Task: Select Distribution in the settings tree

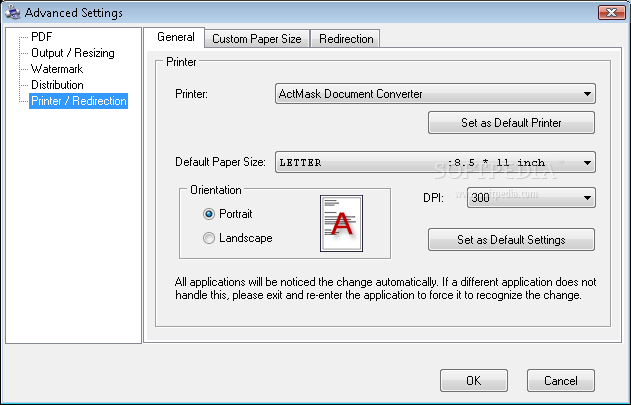Action: [58, 85]
